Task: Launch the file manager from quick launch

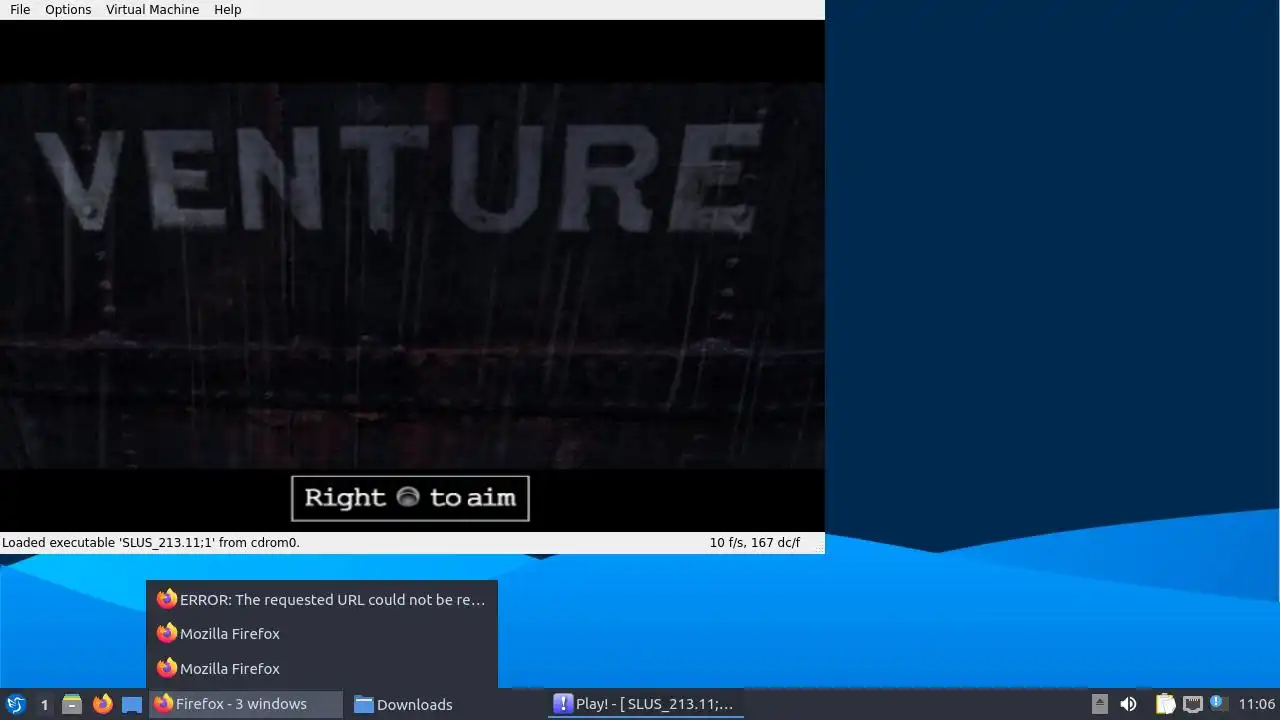Action: pyautogui.click(x=72, y=704)
